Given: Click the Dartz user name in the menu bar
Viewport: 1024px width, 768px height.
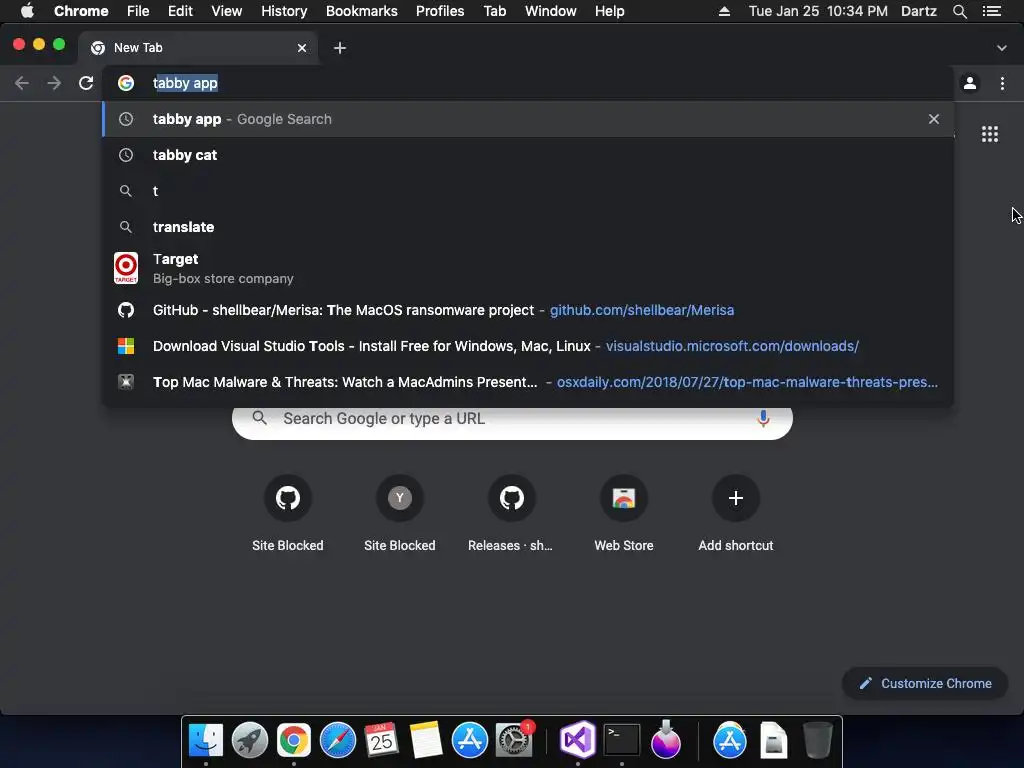Looking at the screenshot, I should [919, 11].
